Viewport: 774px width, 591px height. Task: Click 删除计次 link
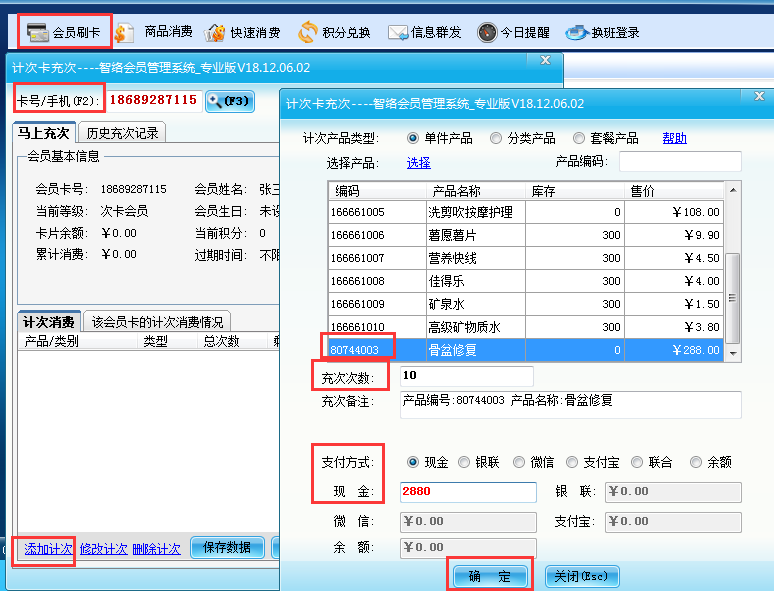tap(156, 549)
